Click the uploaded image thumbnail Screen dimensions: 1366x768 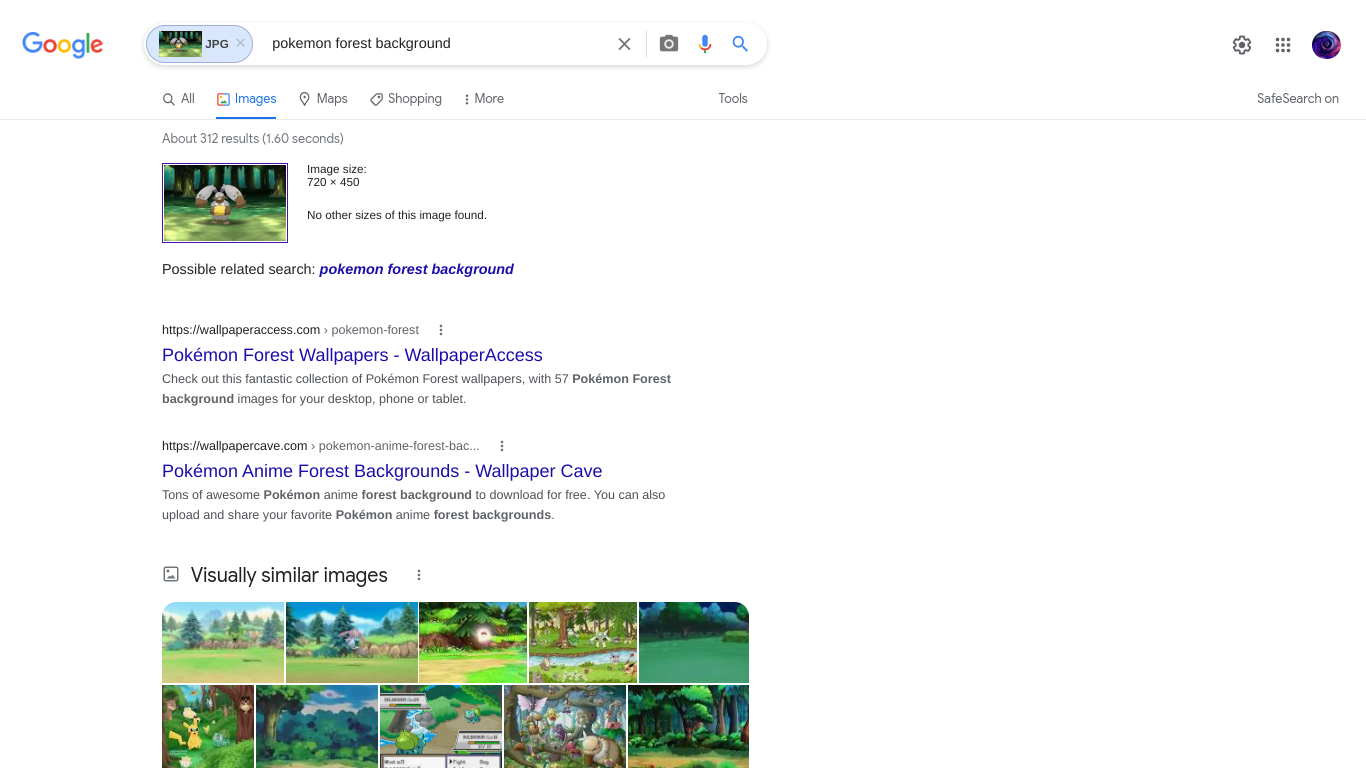pyautogui.click(x=225, y=203)
